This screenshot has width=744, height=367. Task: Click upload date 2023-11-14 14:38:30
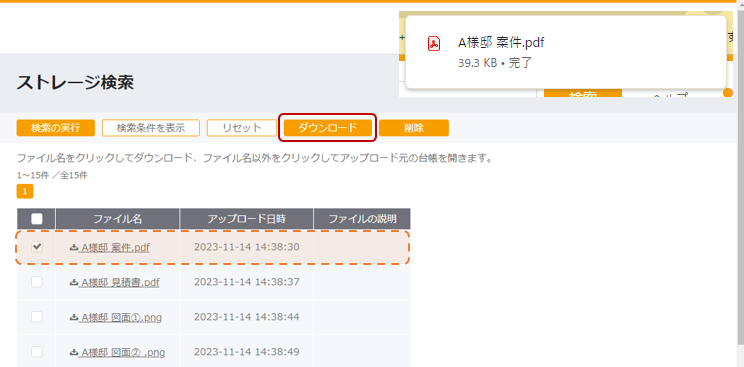(x=247, y=247)
